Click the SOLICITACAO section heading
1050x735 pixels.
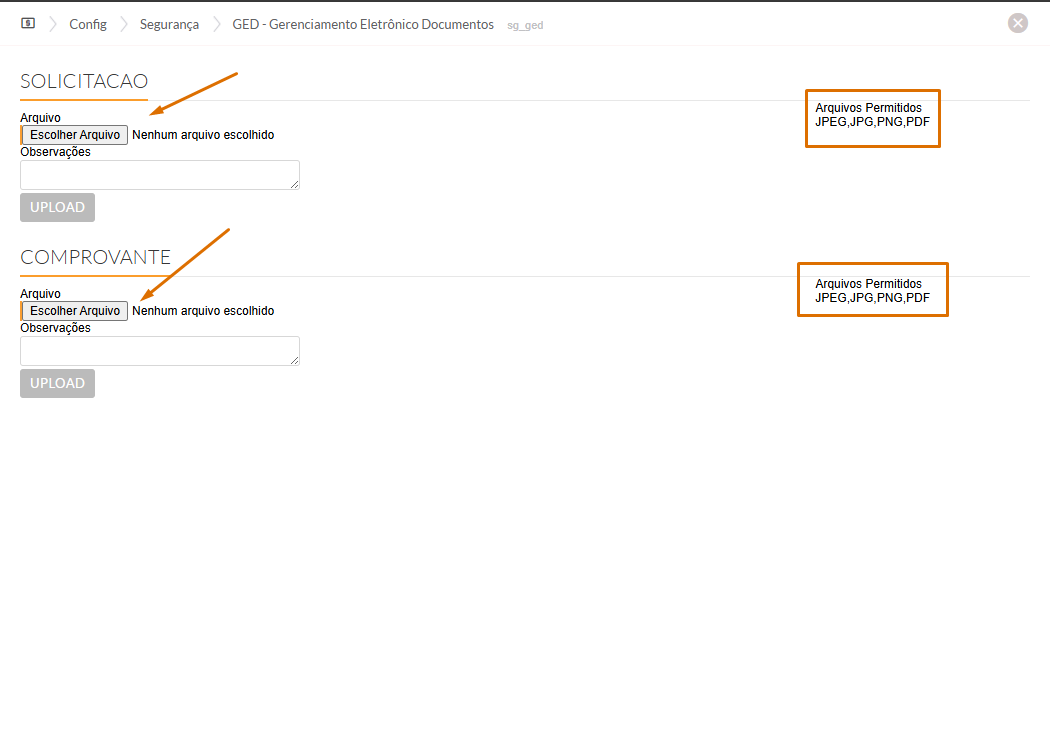tap(84, 81)
